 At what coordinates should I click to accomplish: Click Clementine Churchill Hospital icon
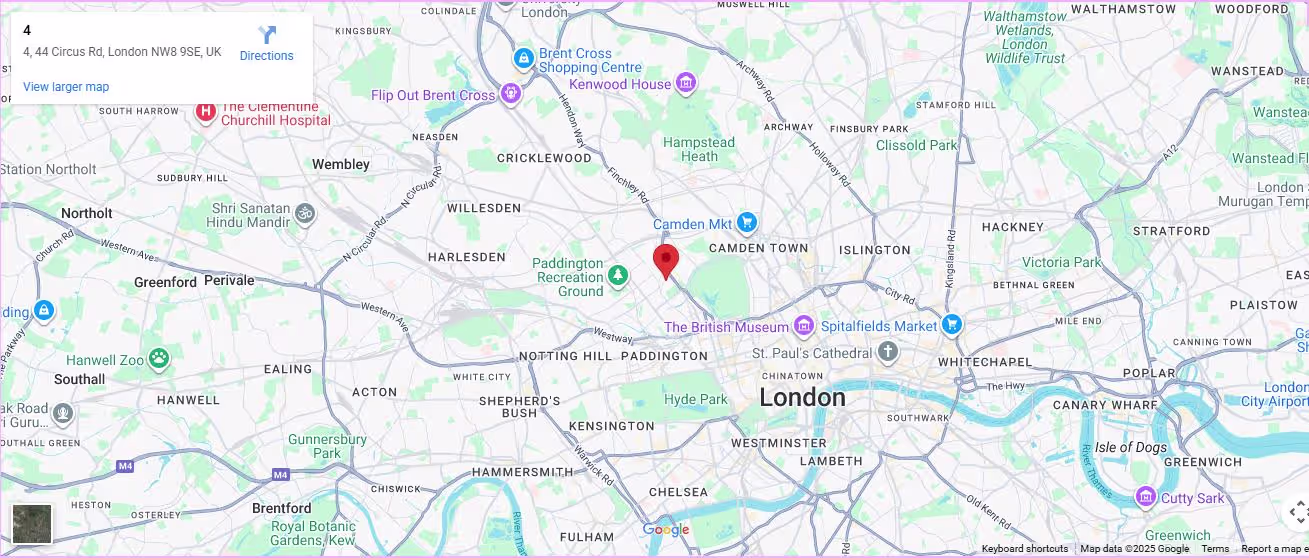click(x=206, y=112)
